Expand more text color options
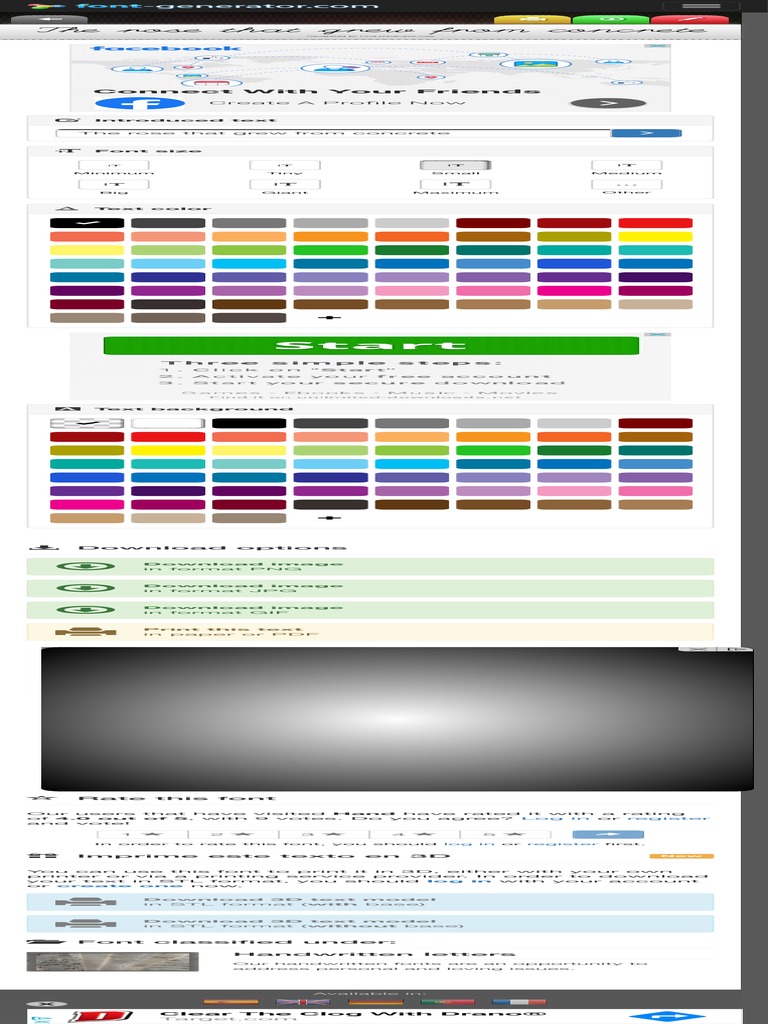Screen dimensions: 768x1024 pyautogui.click(x=330, y=317)
